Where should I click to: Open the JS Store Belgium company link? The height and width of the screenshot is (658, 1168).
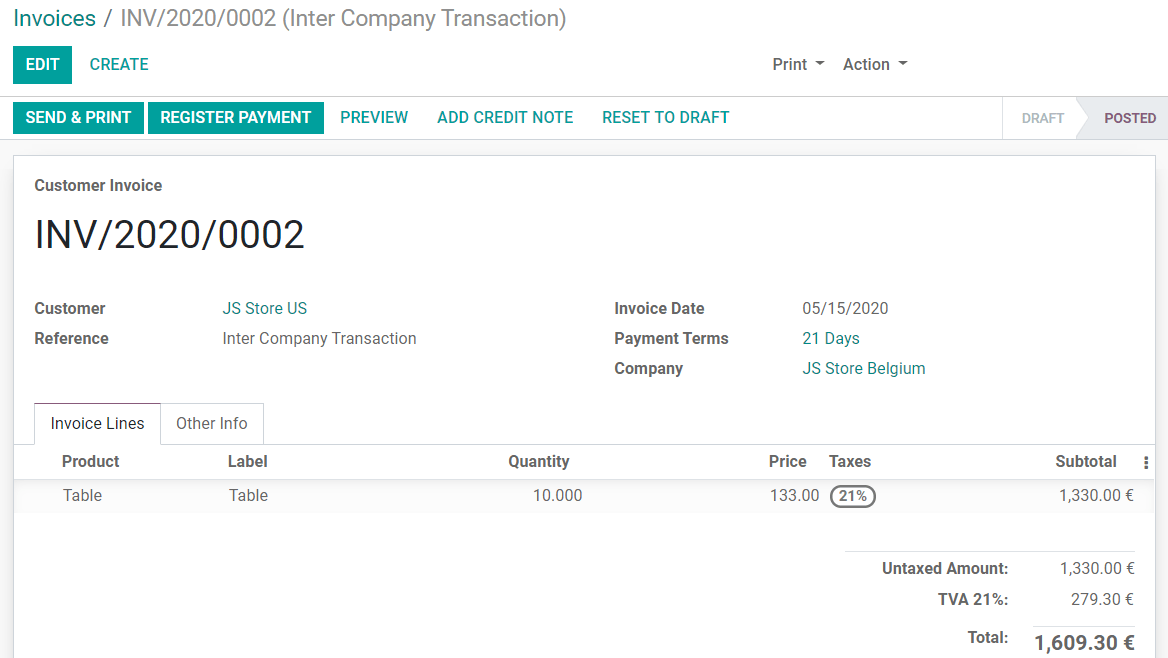(x=864, y=368)
